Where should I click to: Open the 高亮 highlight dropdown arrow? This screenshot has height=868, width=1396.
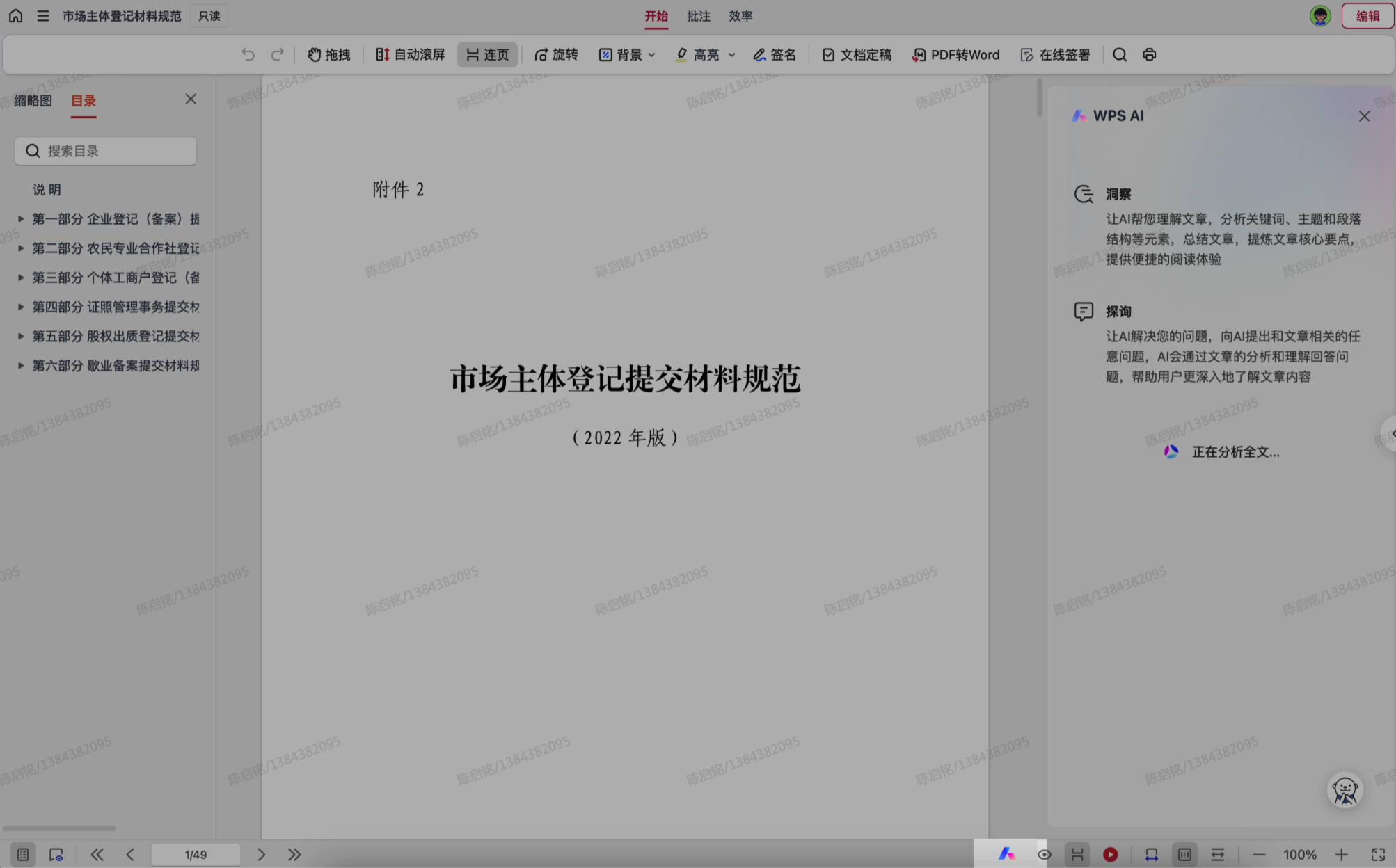732,55
